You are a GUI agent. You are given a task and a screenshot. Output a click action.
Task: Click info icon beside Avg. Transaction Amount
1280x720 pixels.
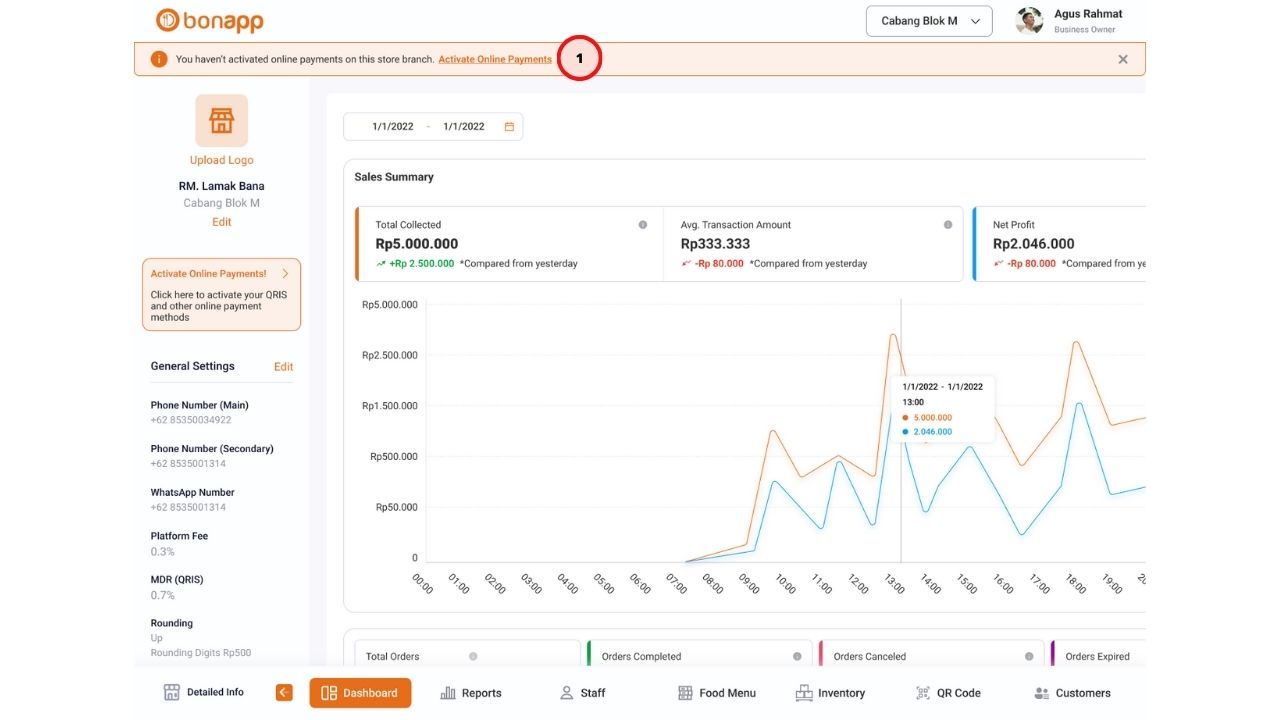click(948, 225)
